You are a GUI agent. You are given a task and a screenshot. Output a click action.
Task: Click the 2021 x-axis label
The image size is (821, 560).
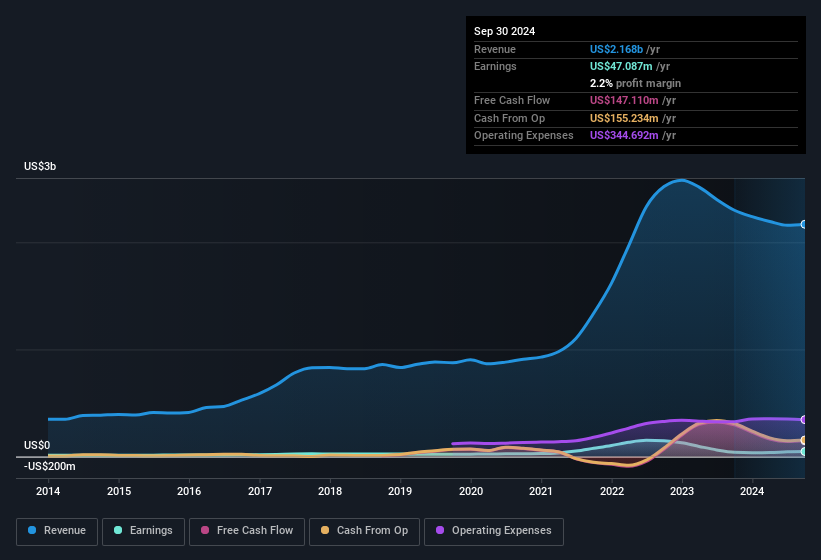tap(541, 491)
